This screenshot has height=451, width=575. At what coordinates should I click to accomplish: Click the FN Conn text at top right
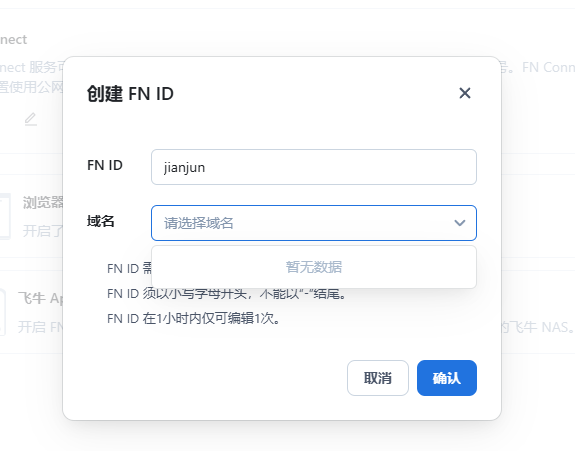548,67
